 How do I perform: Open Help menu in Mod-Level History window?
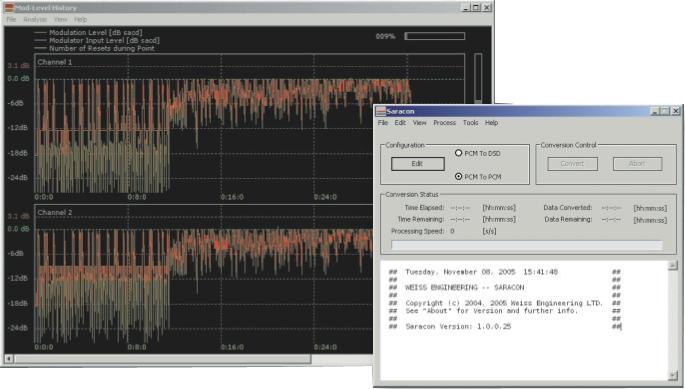tap(80, 20)
